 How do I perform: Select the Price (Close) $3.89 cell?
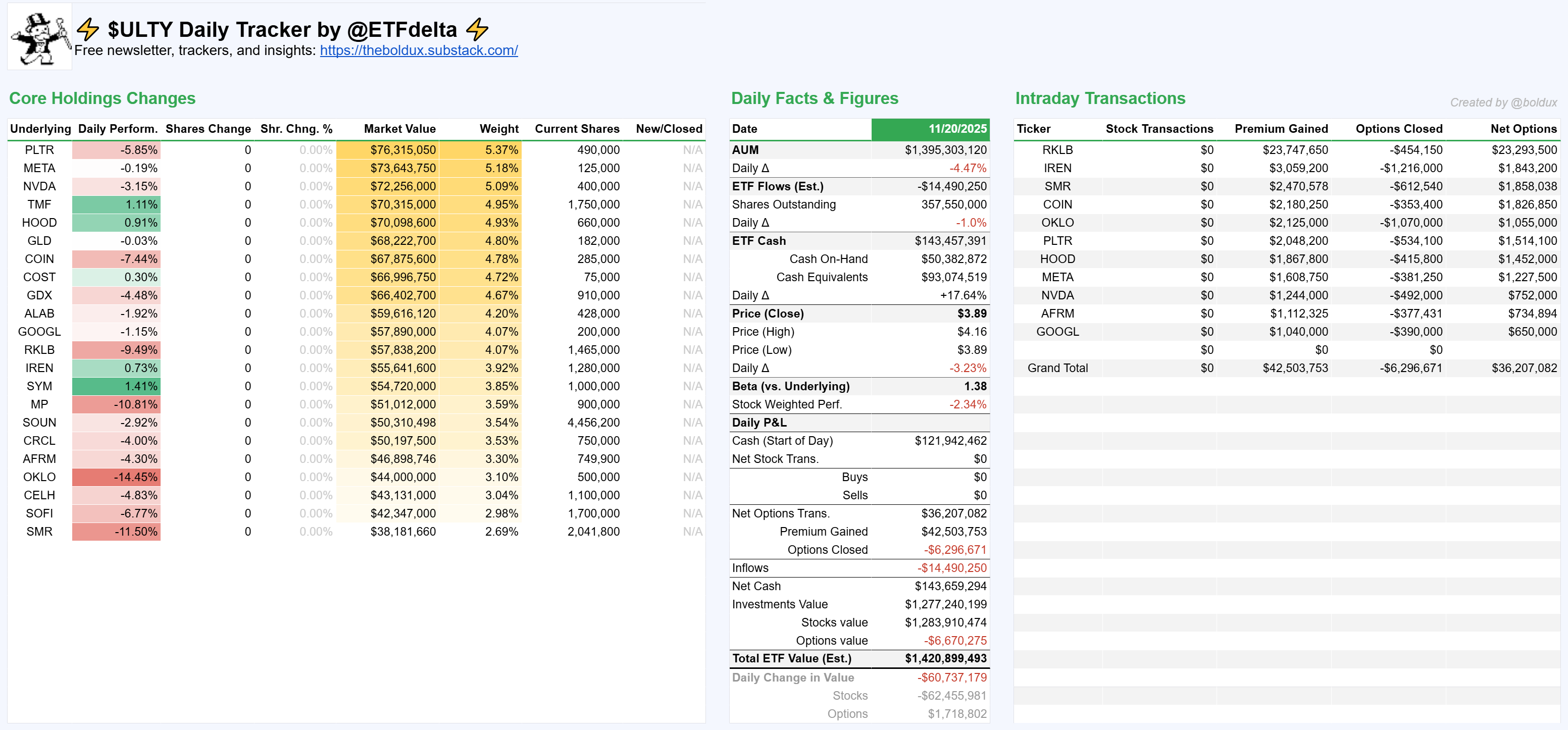click(972, 314)
